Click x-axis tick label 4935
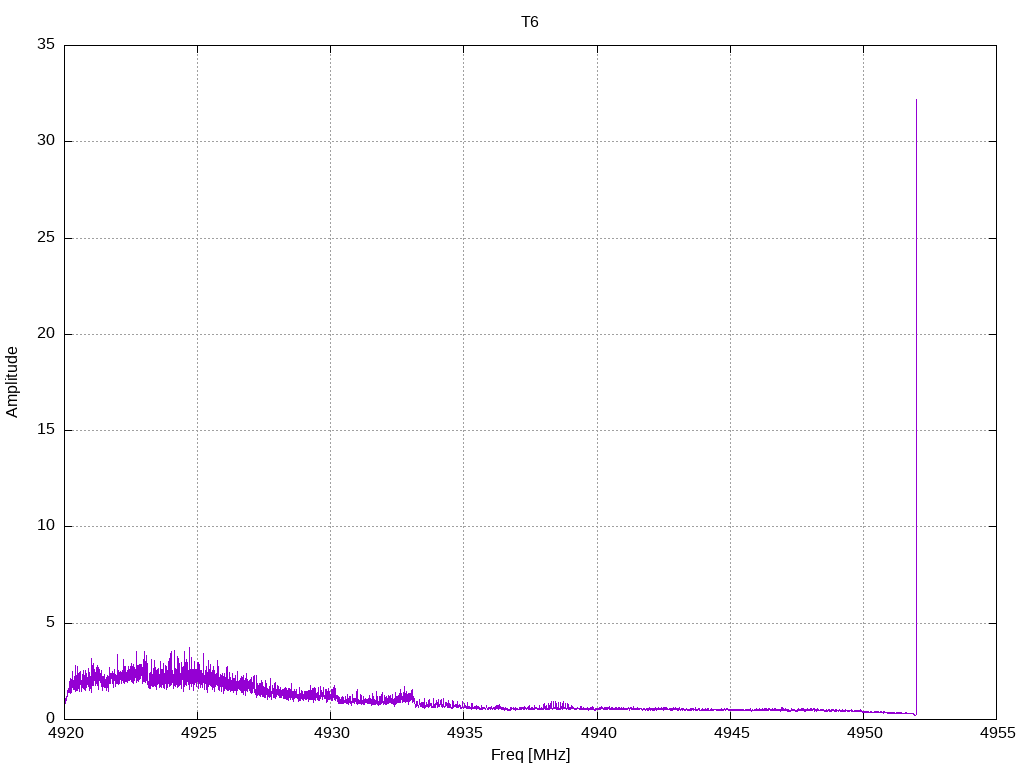 pyautogui.click(x=464, y=733)
